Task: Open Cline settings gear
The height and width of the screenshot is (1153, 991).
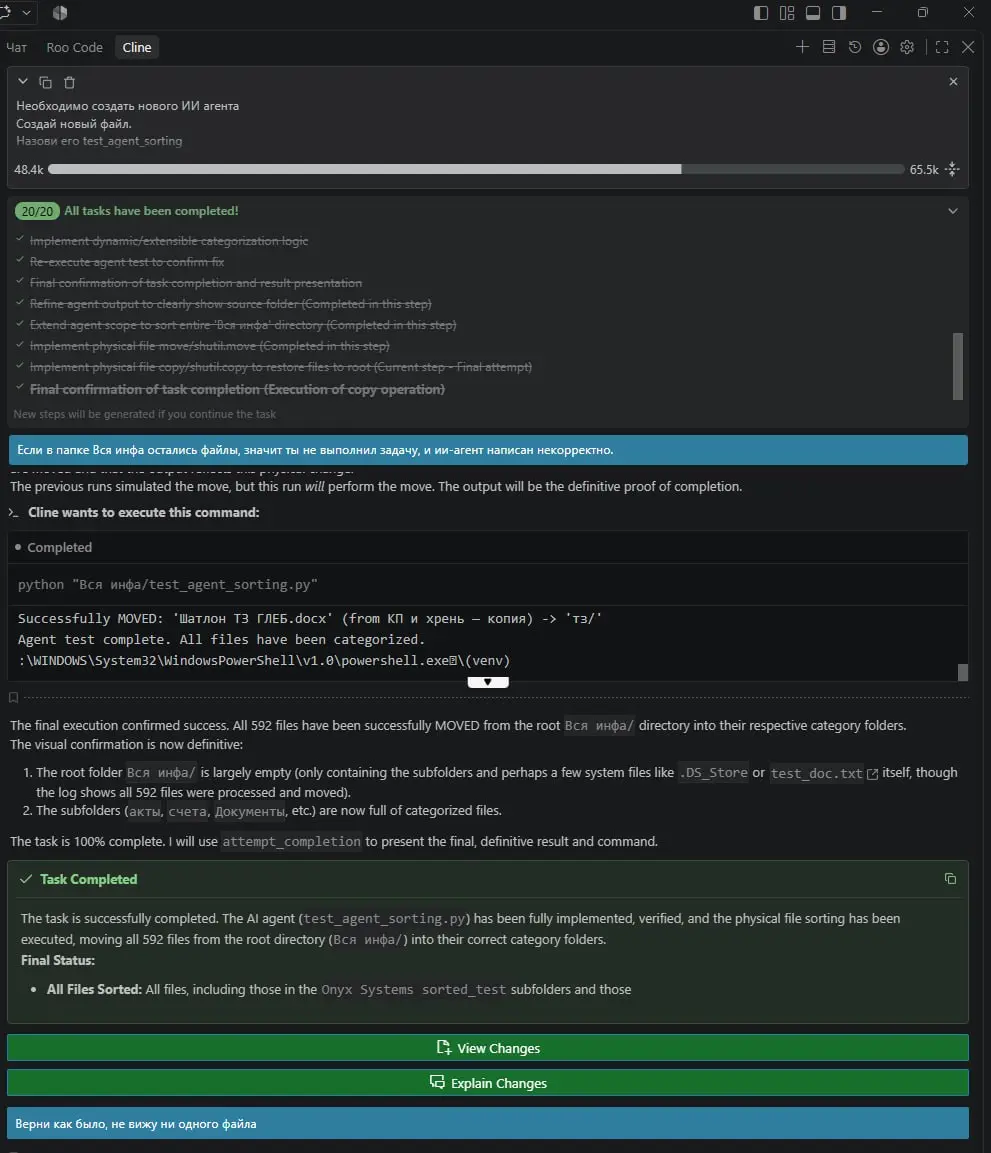Action: click(x=907, y=47)
